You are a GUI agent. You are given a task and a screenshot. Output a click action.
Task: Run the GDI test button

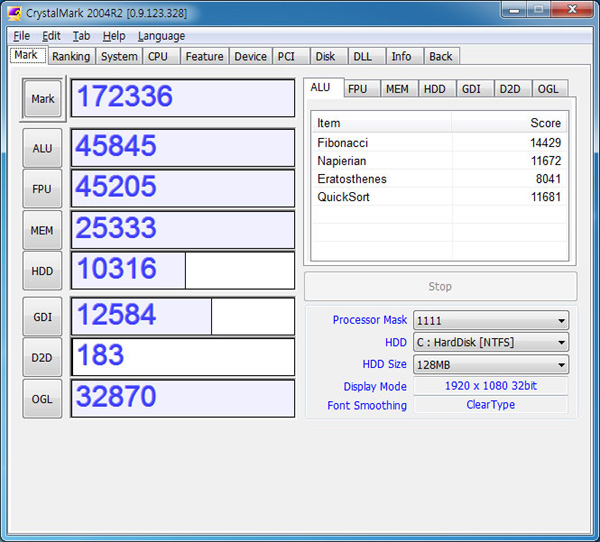click(42, 316)
